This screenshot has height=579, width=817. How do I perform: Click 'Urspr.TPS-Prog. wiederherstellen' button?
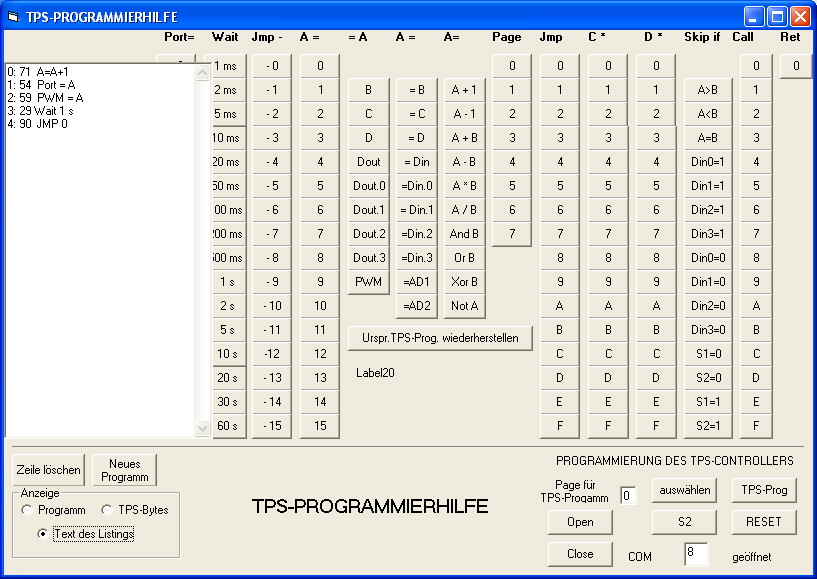(x=440, y=338)
